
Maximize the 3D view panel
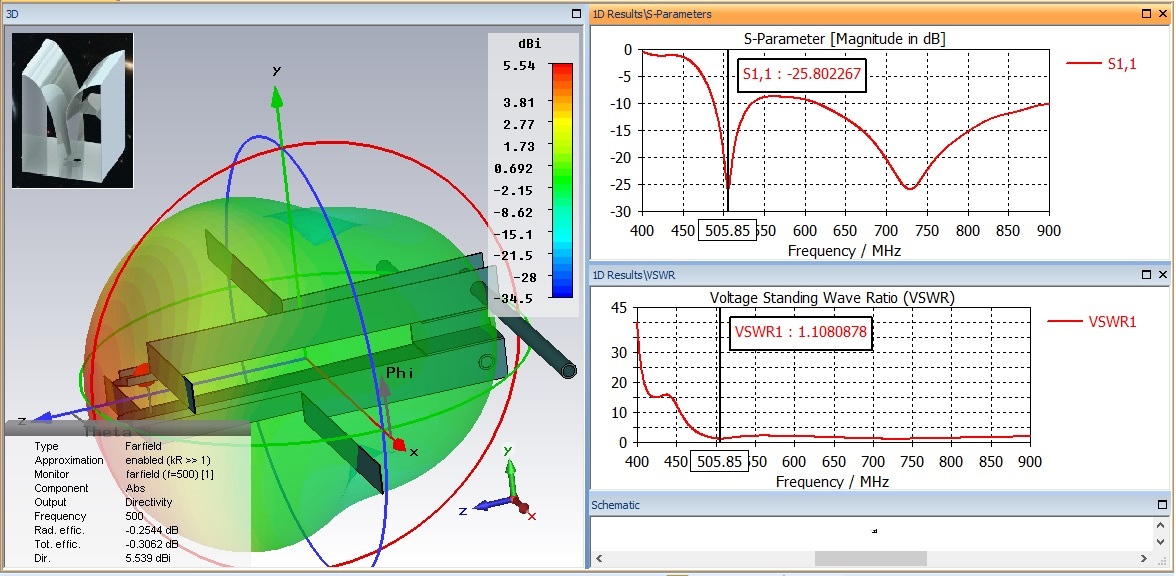(575, 14)
